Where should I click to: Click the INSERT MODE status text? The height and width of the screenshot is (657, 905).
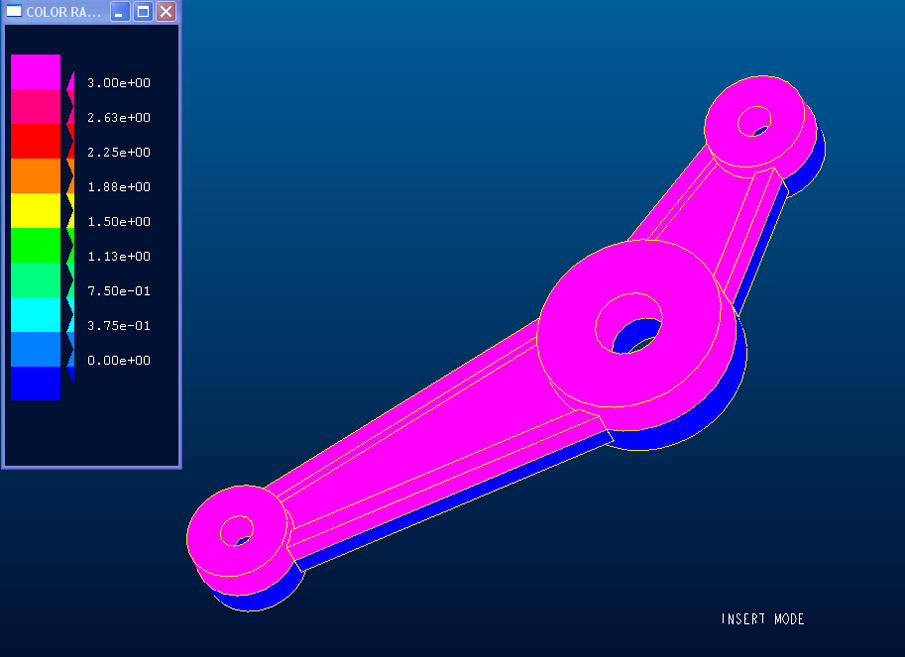762,619
